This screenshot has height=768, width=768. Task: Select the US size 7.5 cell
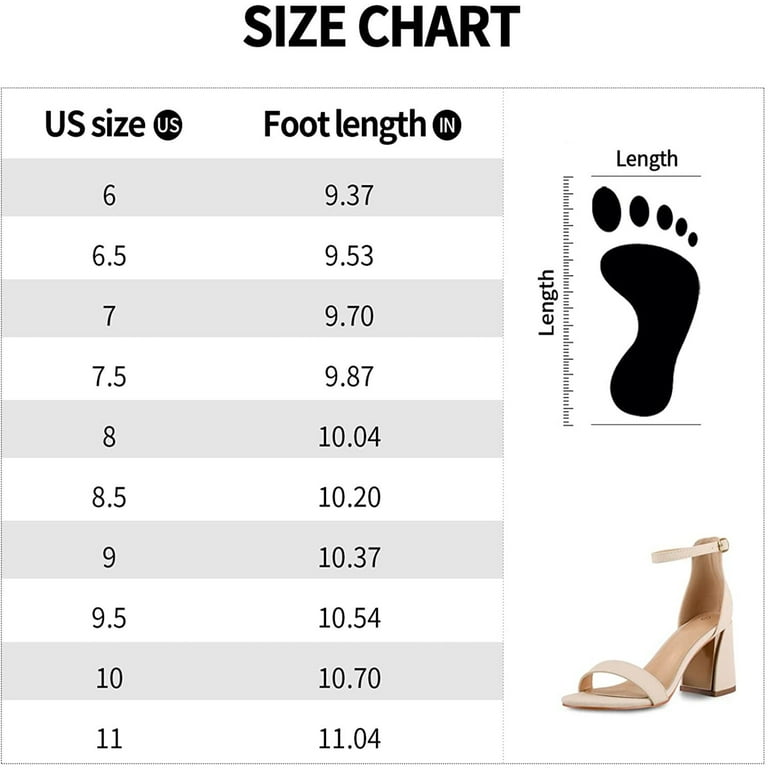coord(109,377)
